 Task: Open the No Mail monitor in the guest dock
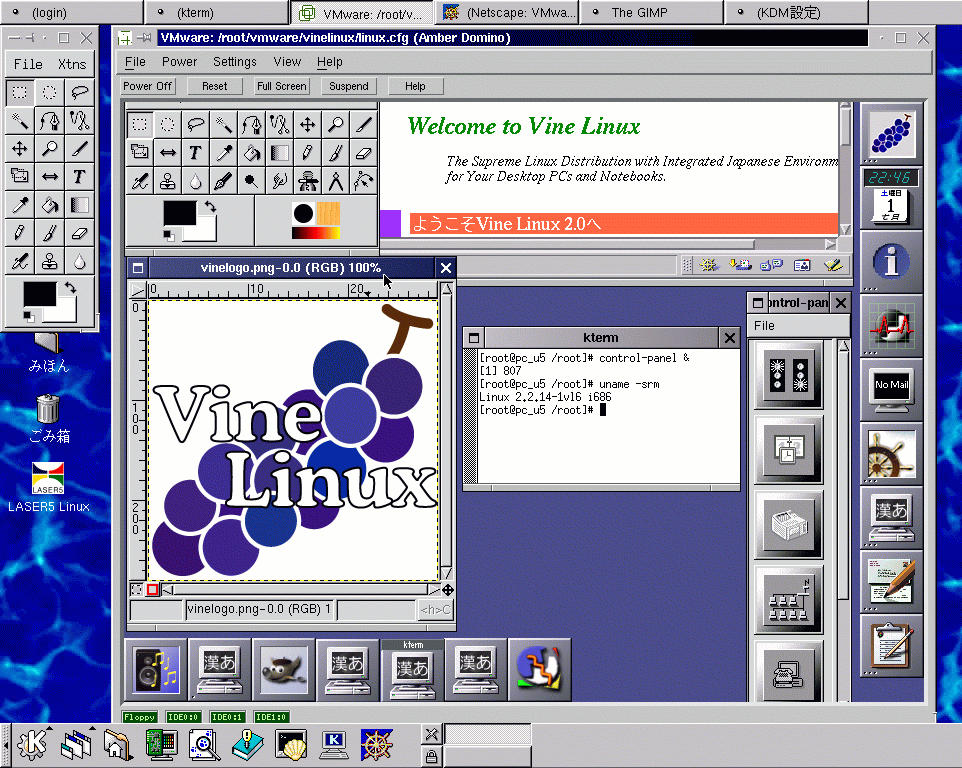(891, 389)
